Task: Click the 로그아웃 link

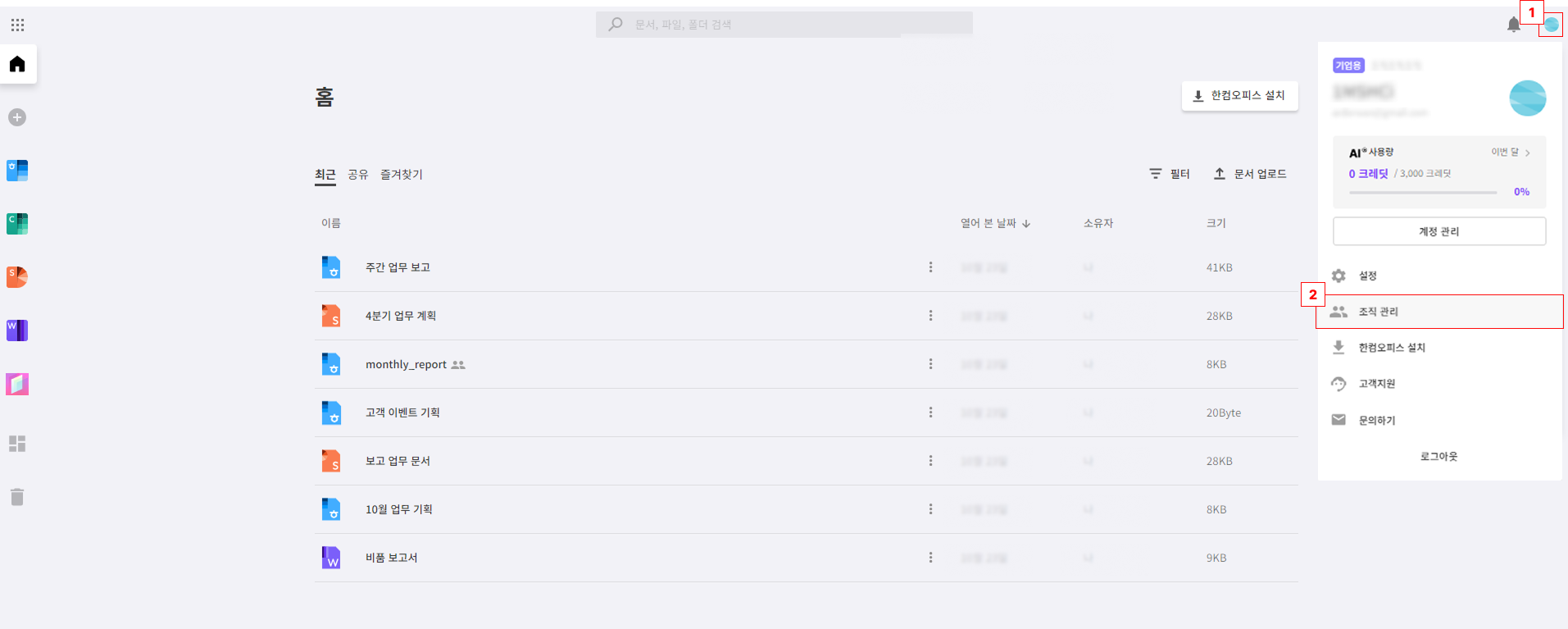Action: point(1439,457)
